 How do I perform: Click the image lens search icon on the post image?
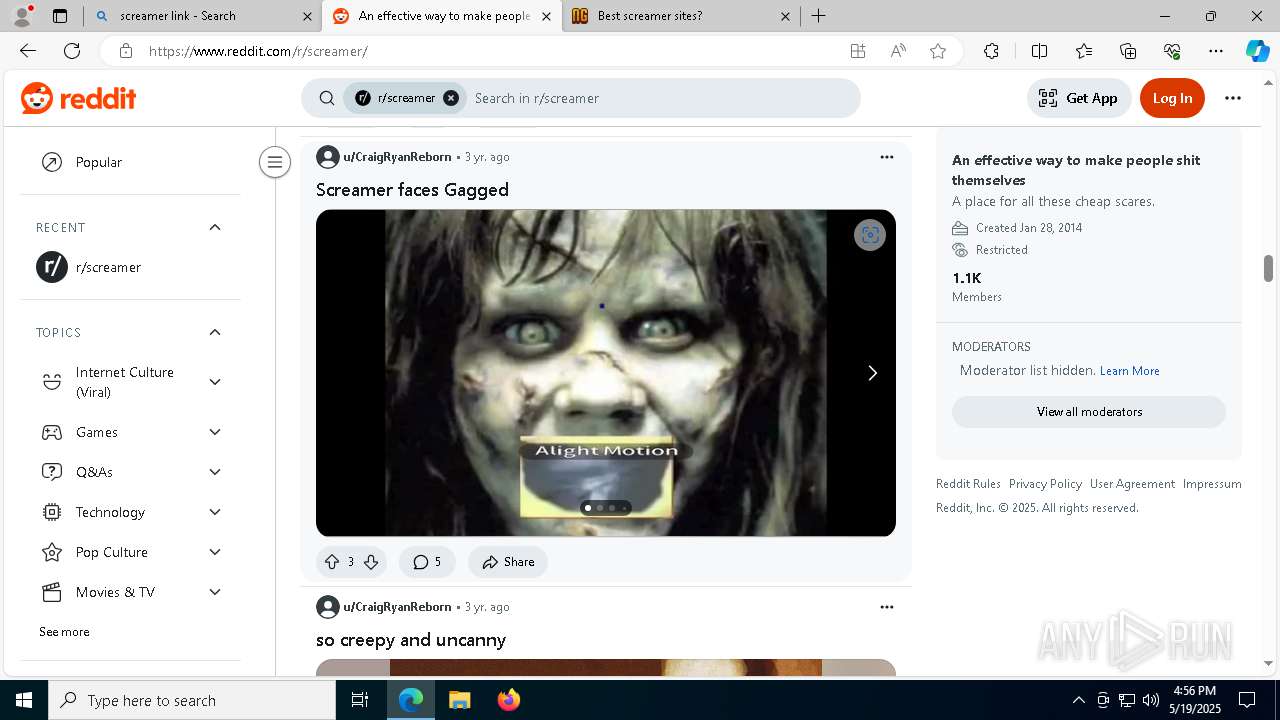point(870,235)
